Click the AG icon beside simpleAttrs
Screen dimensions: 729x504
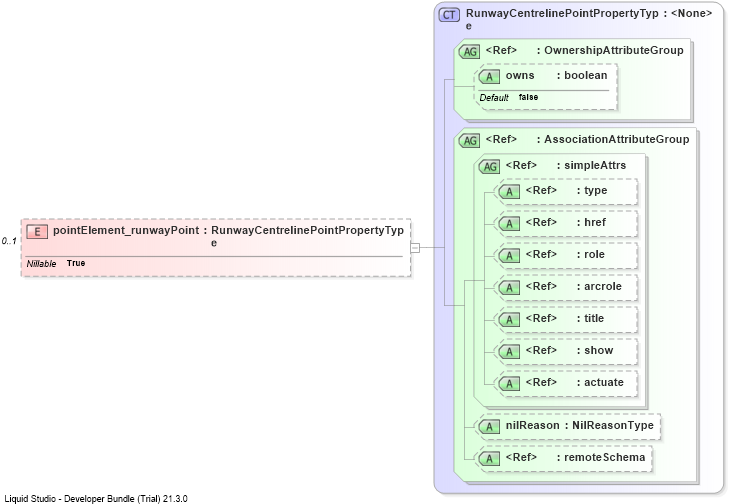[490, 166]
